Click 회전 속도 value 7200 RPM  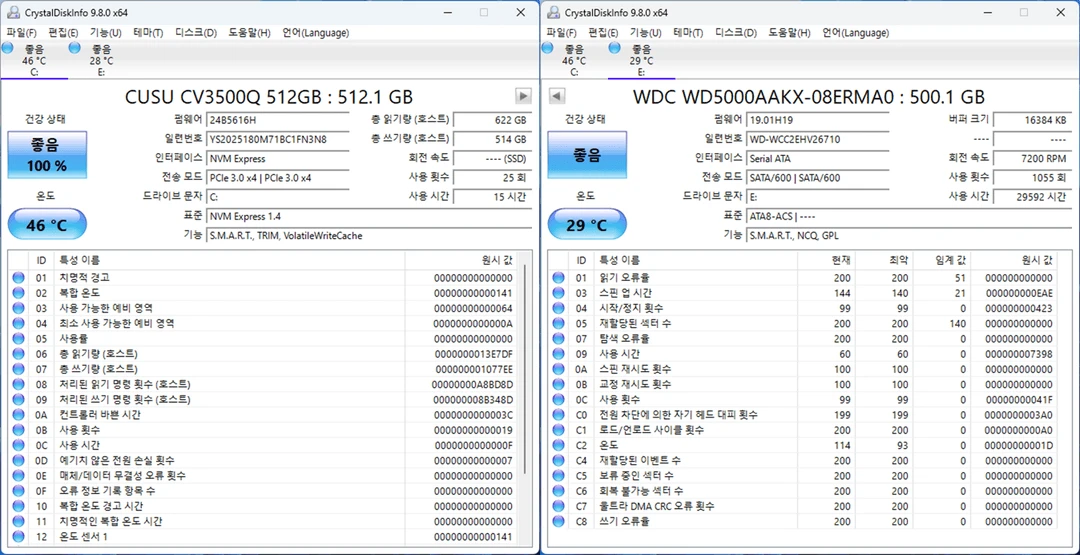[1032, 158]
